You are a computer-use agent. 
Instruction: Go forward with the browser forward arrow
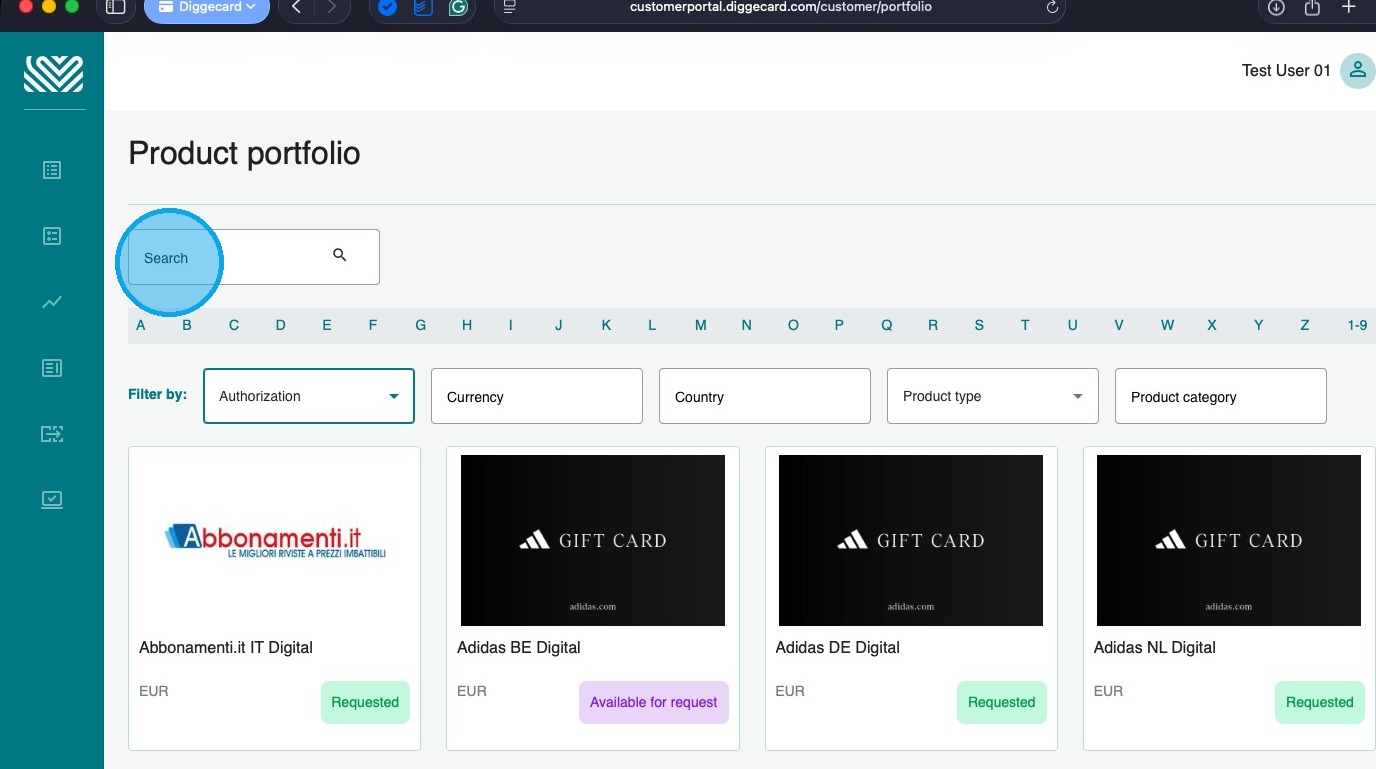(331, 7)
